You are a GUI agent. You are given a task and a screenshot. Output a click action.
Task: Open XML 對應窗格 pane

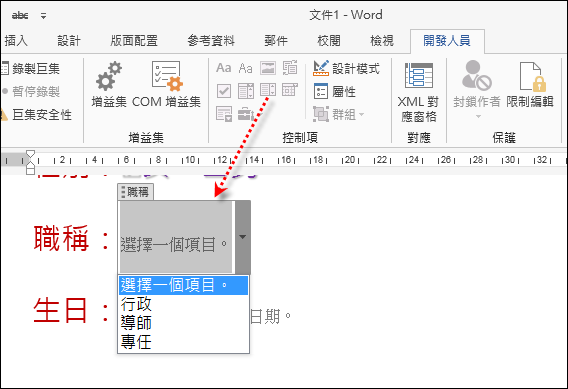[418, 92]
